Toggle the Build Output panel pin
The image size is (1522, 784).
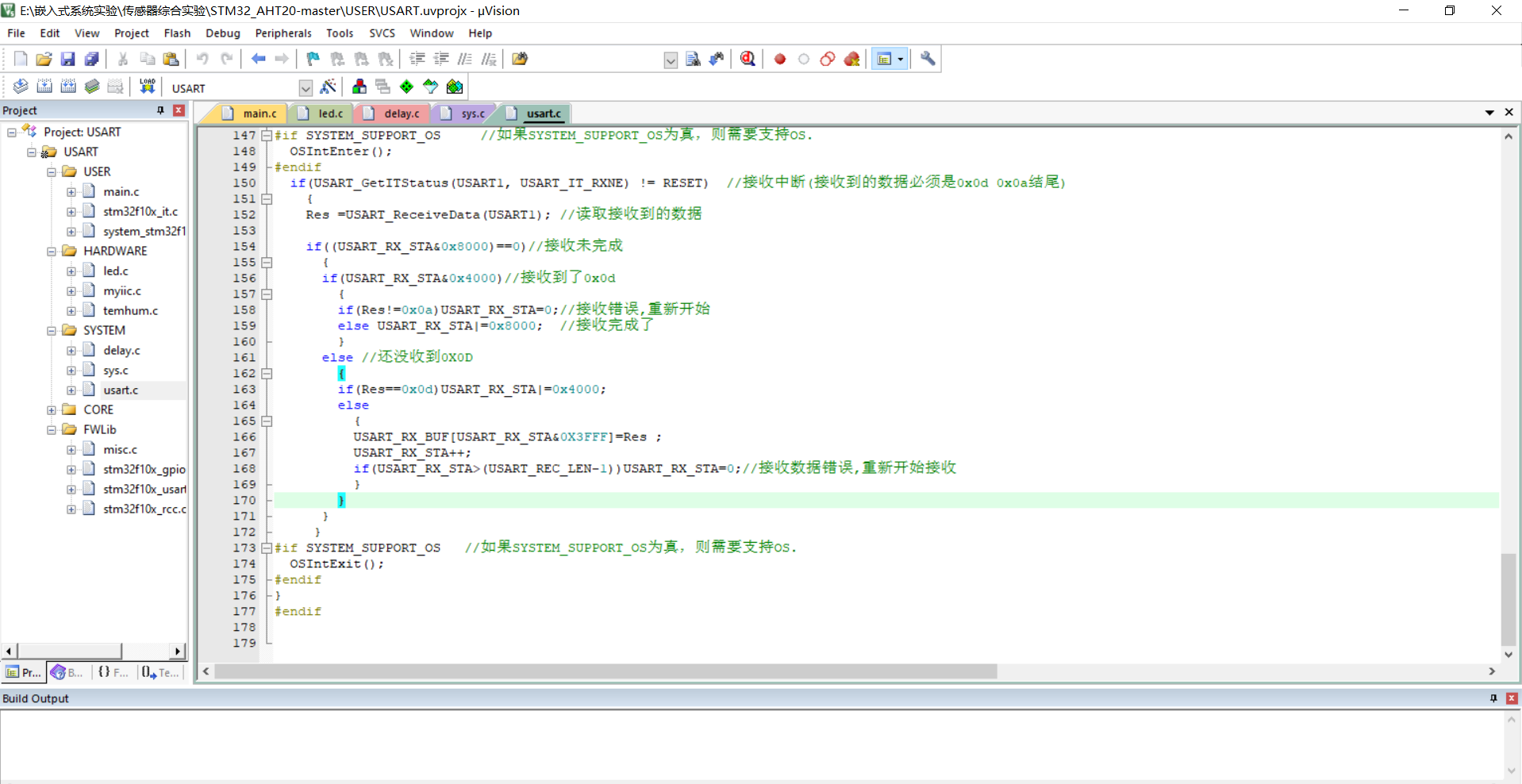click(x=1493, y=698)
